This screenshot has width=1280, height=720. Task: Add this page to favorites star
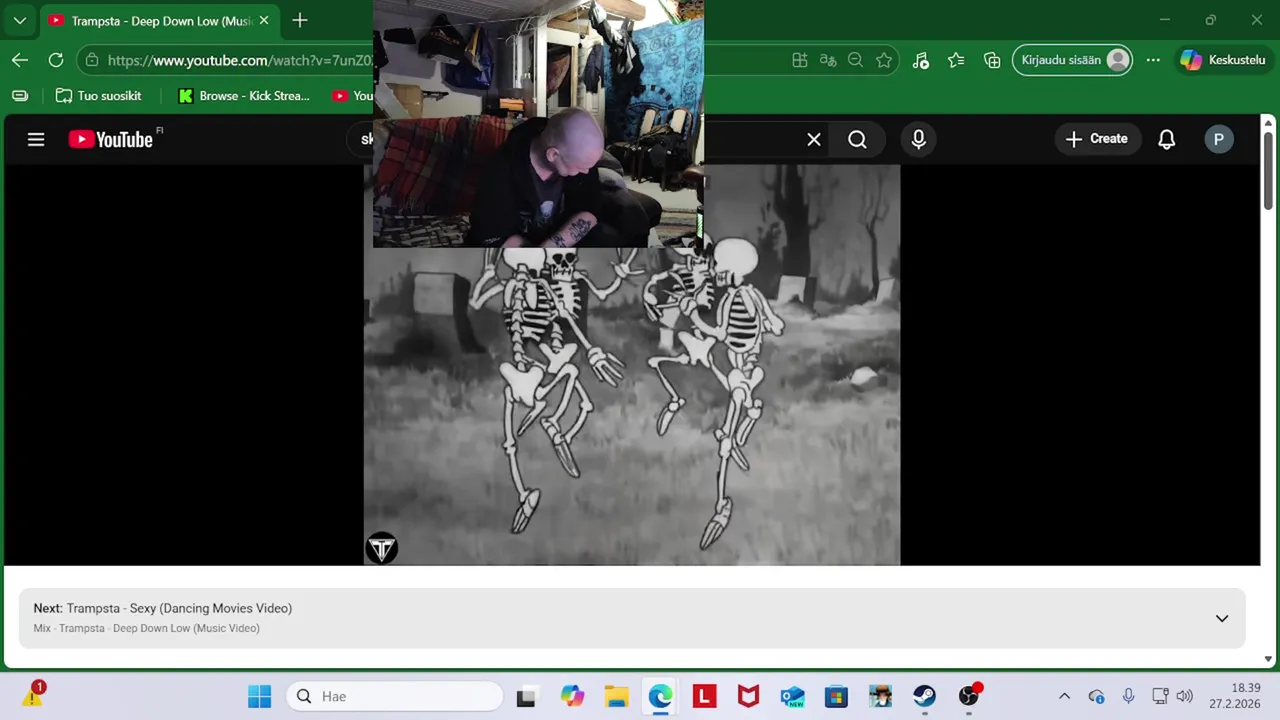pos(884,60)
